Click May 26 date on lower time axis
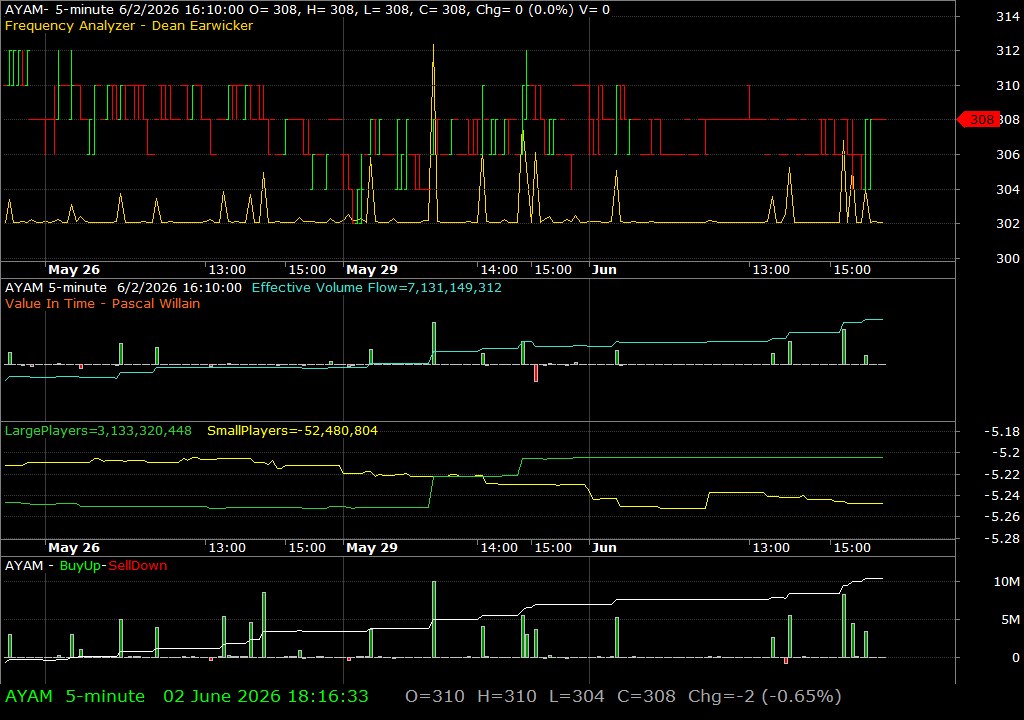 74,548
